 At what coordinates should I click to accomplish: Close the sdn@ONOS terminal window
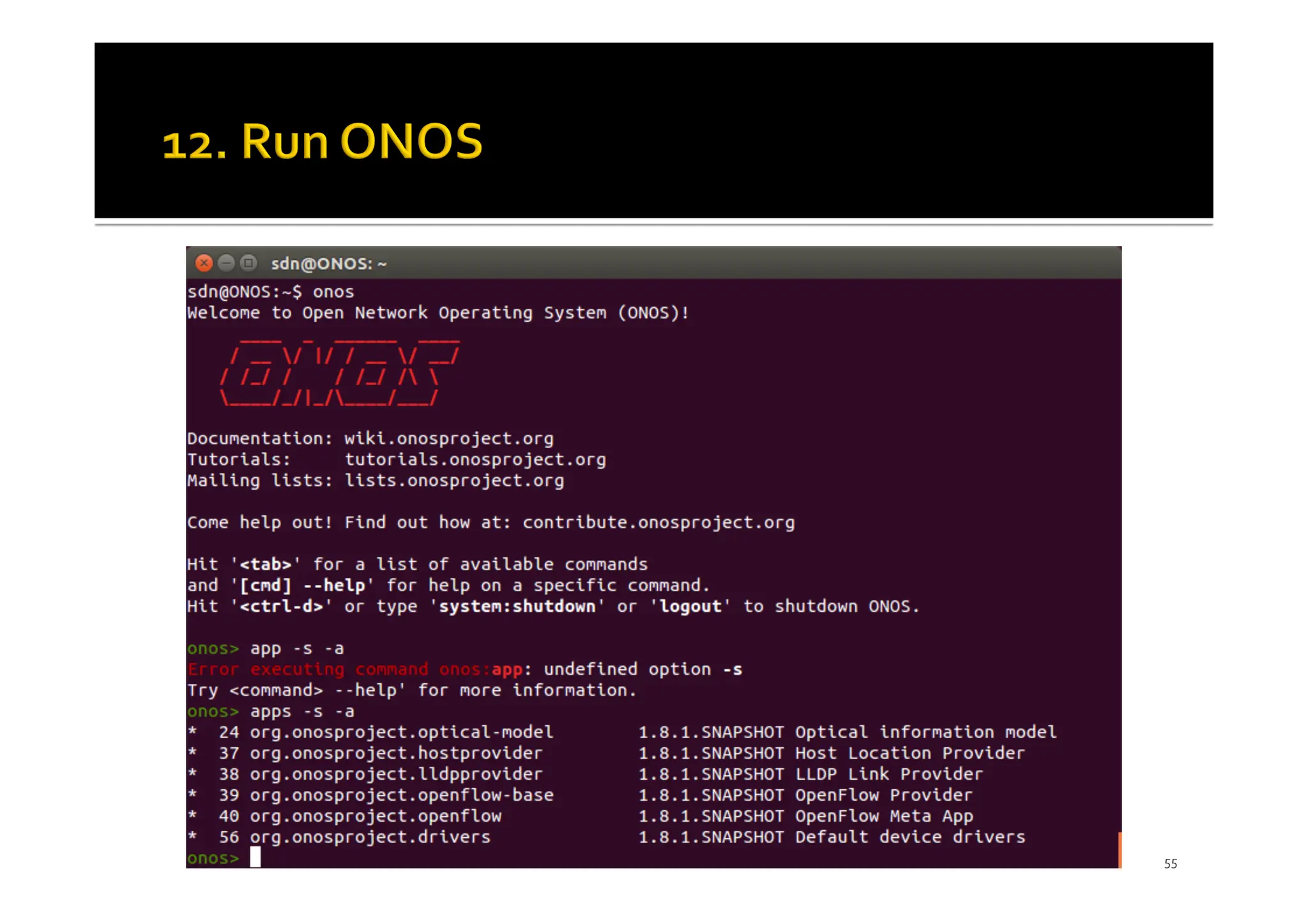(204, 263)
